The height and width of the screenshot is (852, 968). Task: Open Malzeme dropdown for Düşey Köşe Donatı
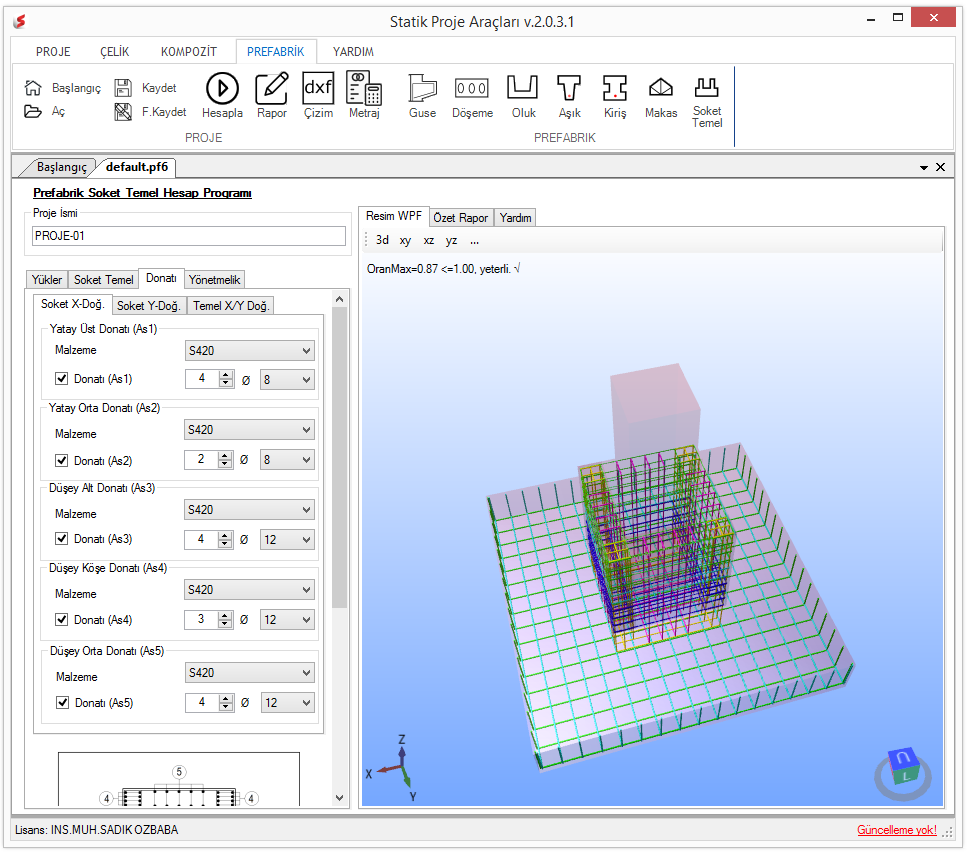point(249,590)
